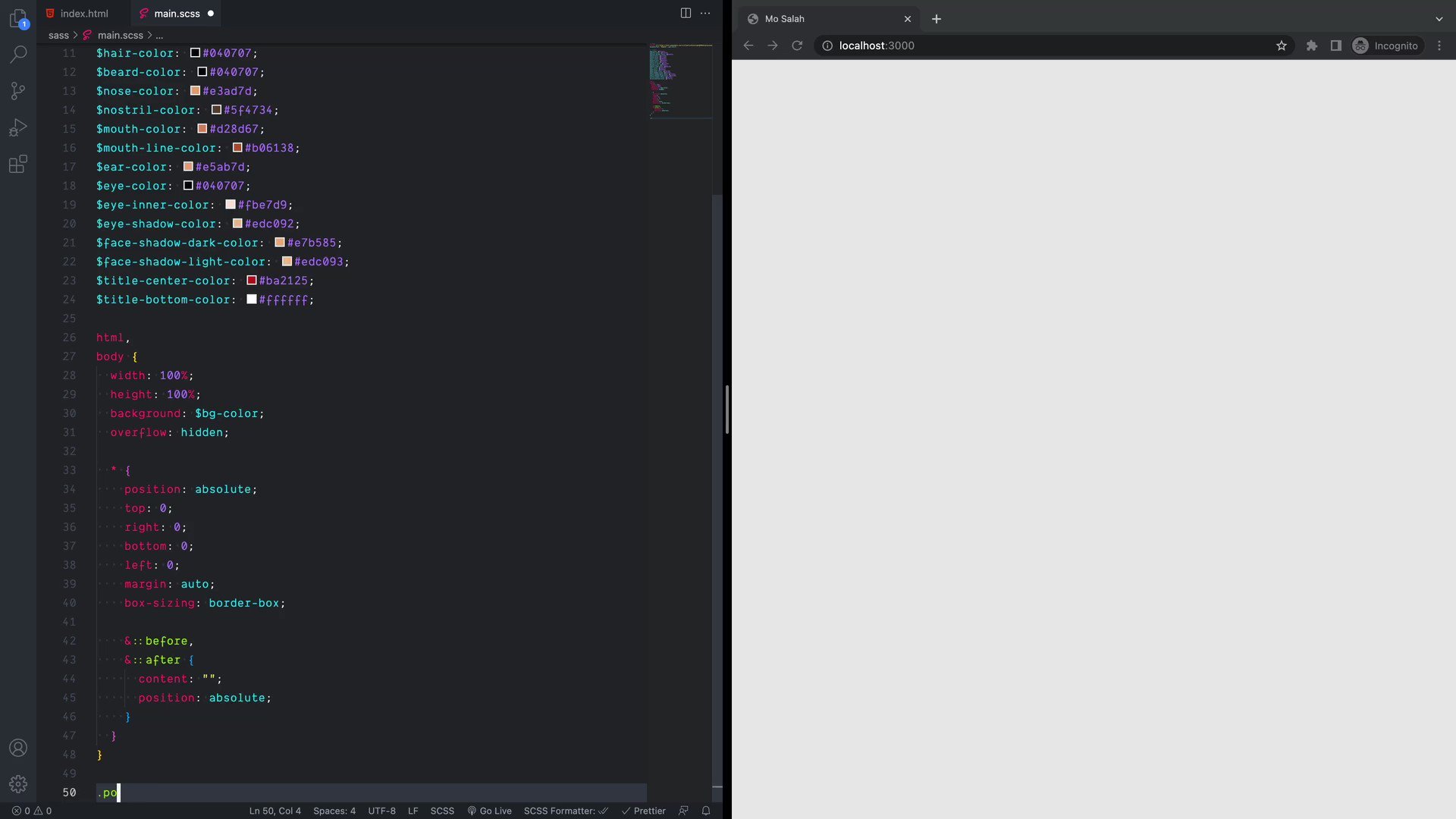Open a new Chrome tab

click(x=937, y=19)
